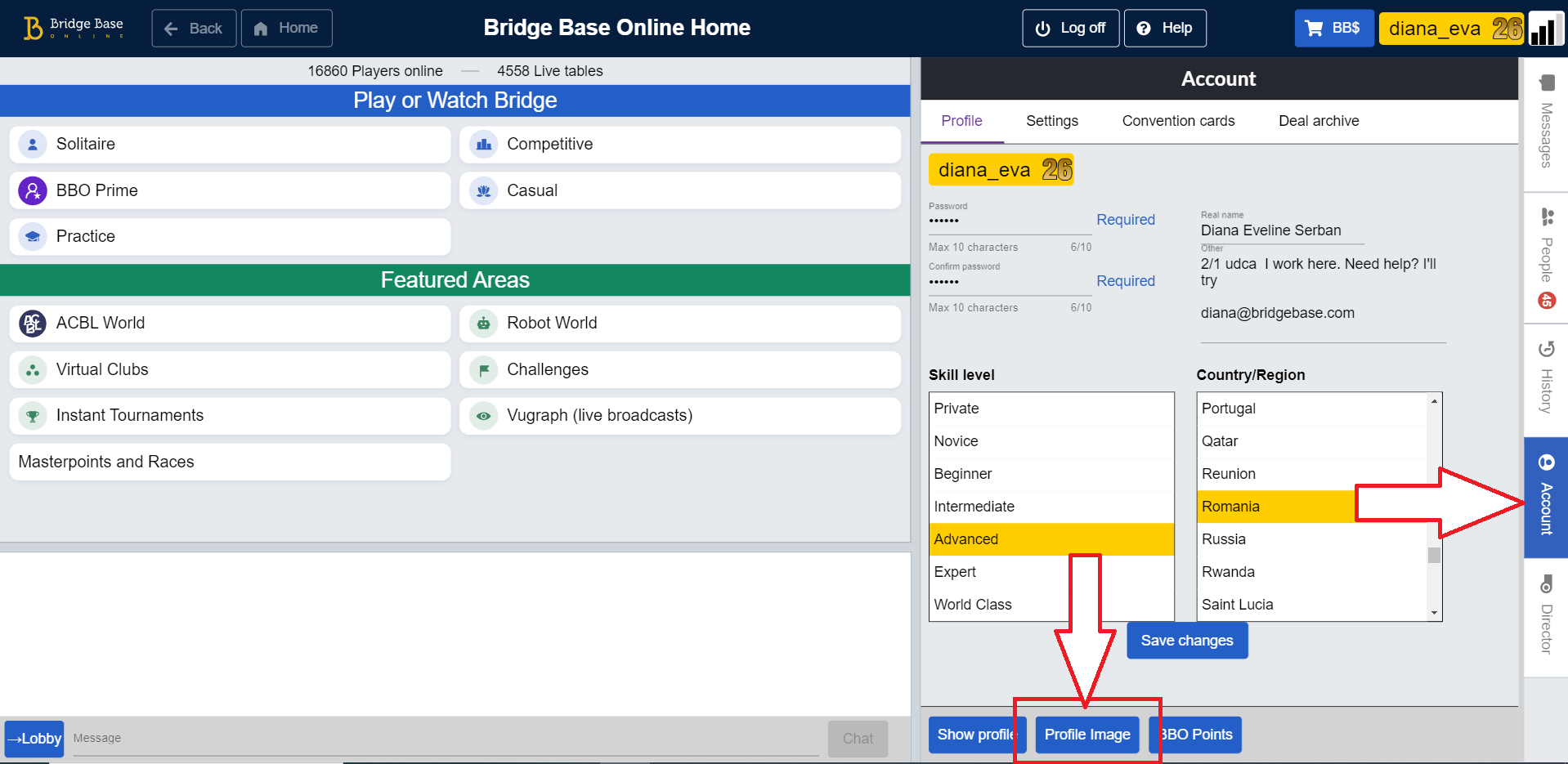Screen dimensions: 1568x764
Task: Click the Lobby chat target button
Action: (34, 739)
